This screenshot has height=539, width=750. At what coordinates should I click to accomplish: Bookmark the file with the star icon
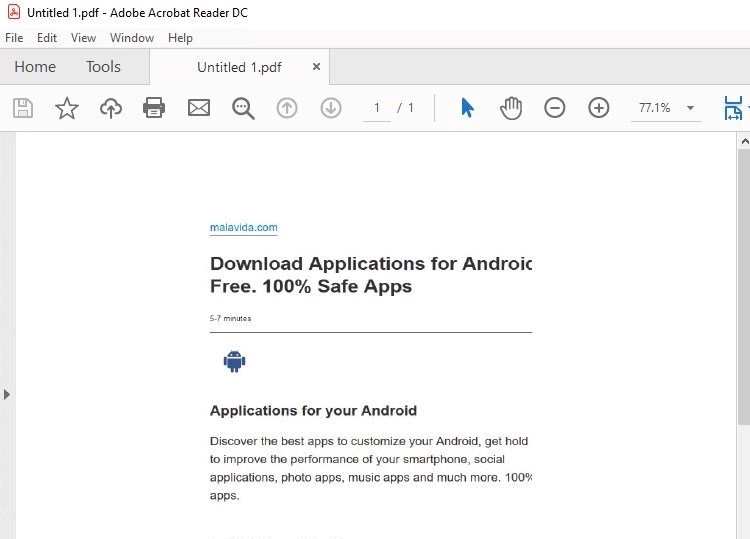(67, 108)
